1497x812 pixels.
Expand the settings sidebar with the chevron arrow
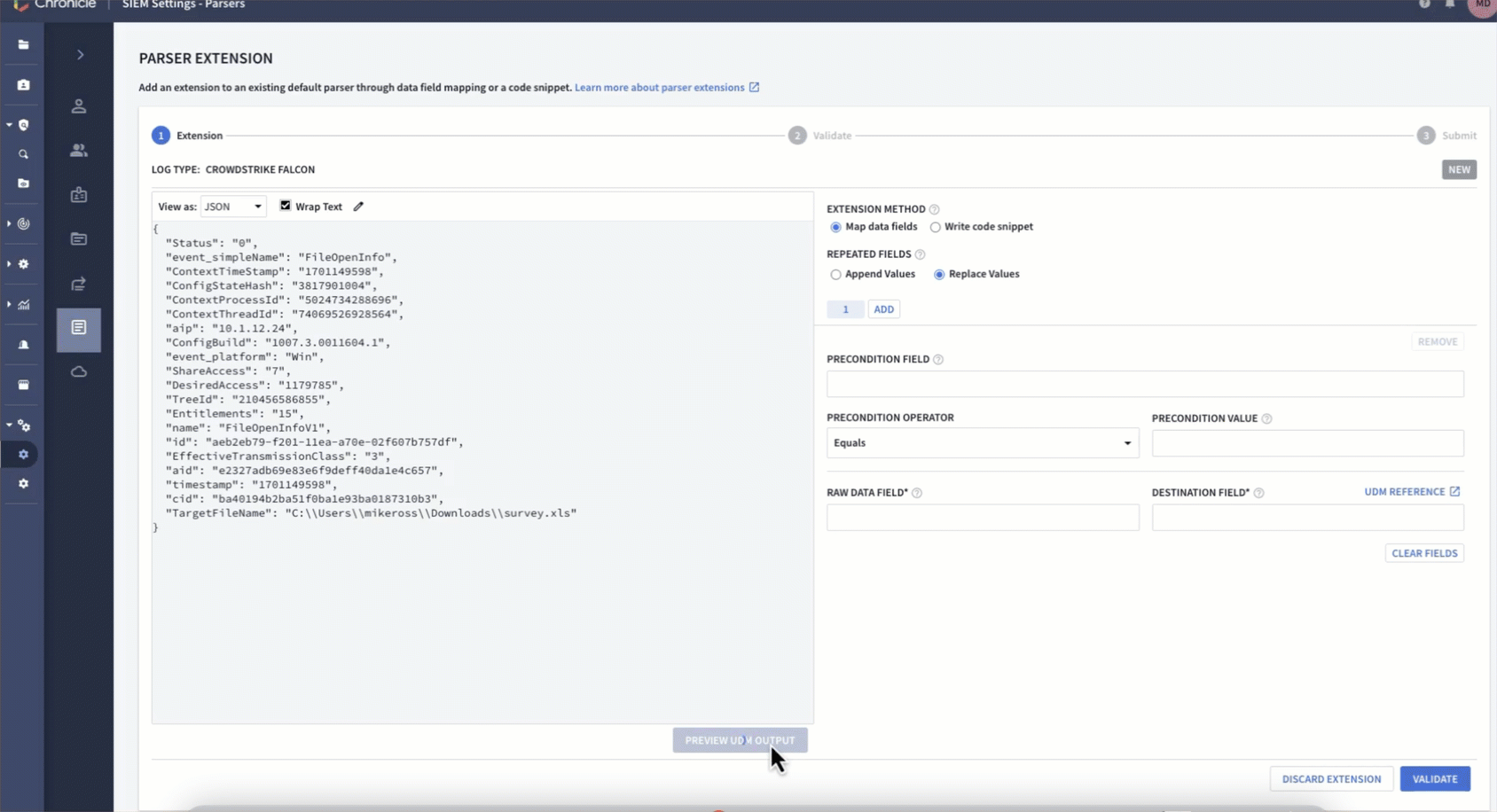[x=80, y=55]
